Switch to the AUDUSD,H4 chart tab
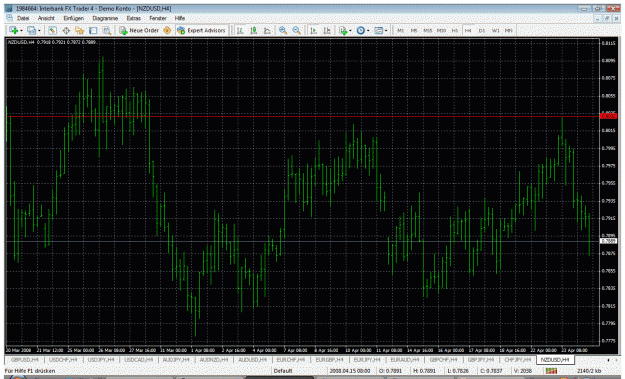Viewport: 625px width, 379px height. pyautogui.click(x=252, y=359)
